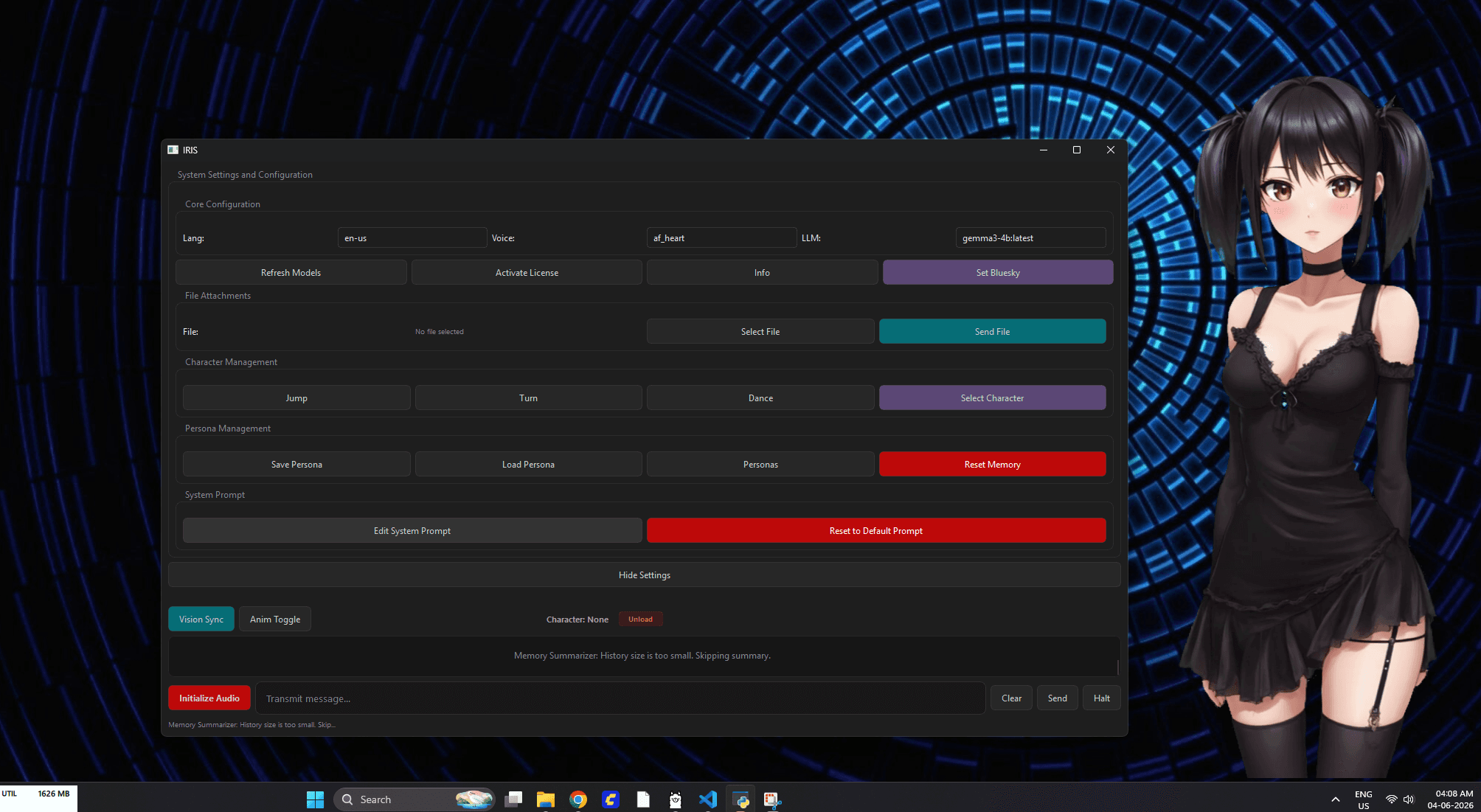Open the volume speaker tray icon
This screenshot has width=1481, height=812.
[x=1409, y=799]
